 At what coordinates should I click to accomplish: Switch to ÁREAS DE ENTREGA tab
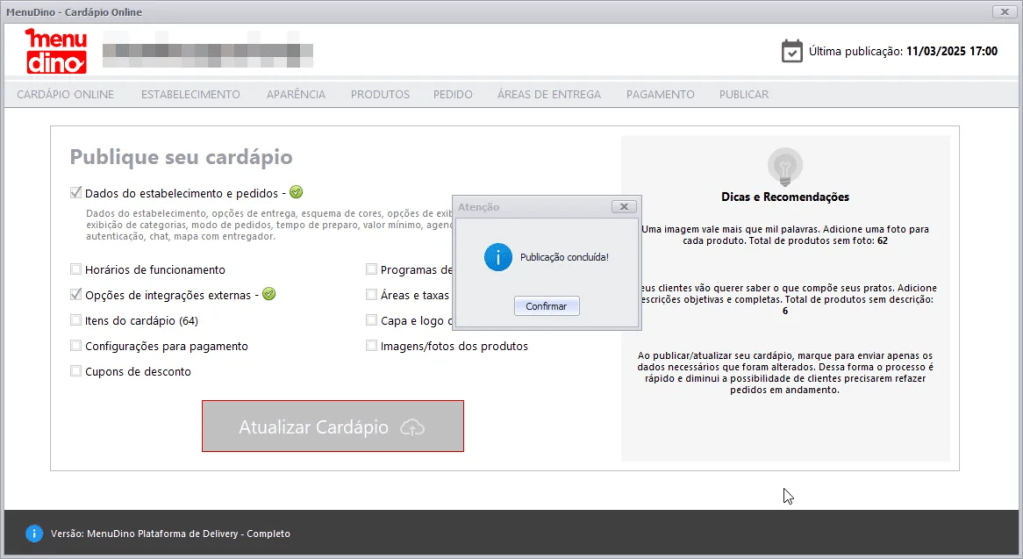click(549, 95)
